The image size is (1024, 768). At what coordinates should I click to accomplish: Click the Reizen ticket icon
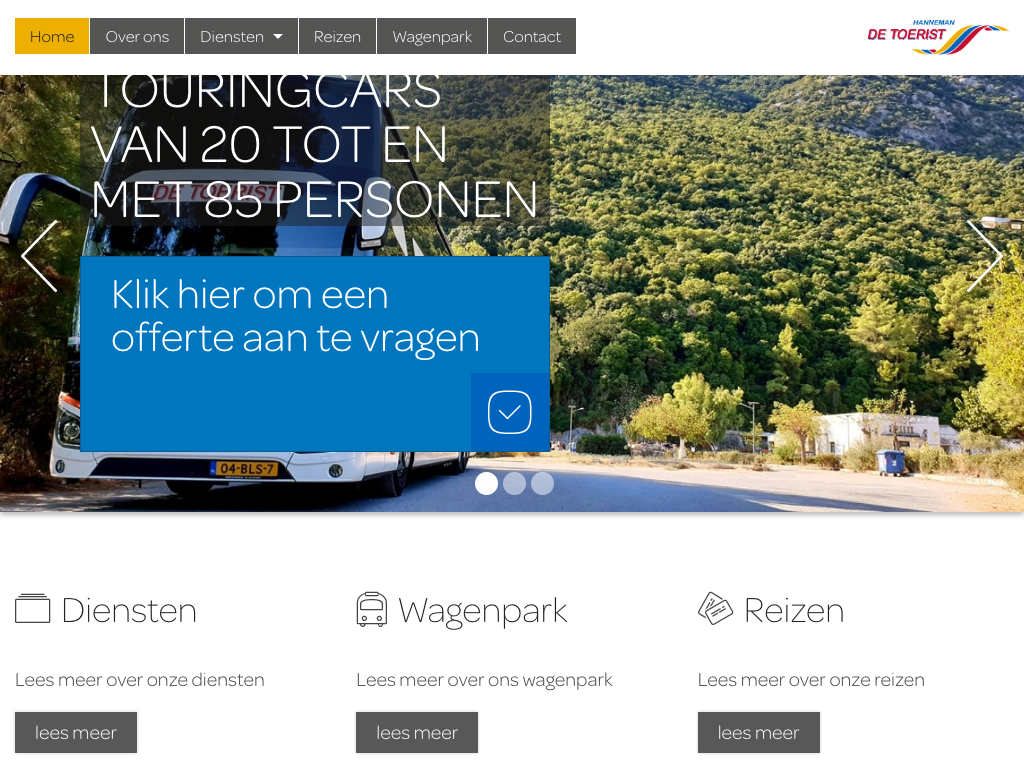click(x=715, y=609)
